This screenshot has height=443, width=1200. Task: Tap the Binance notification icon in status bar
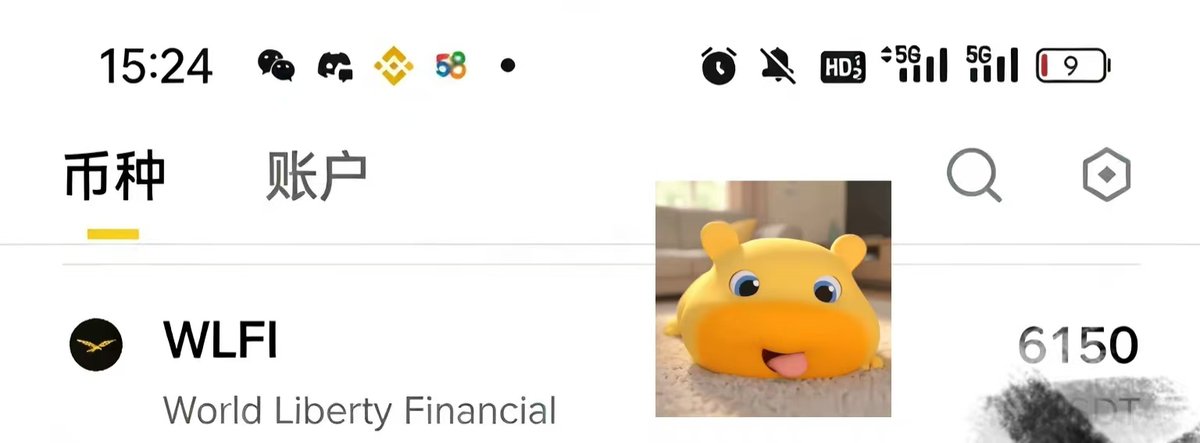[x=393, y=67]
